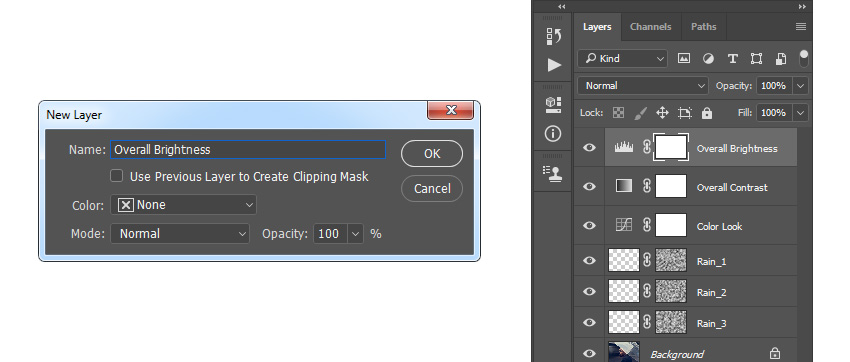Hide the Overall Contrast layer
850x362 pixels.
click(589, 186)
